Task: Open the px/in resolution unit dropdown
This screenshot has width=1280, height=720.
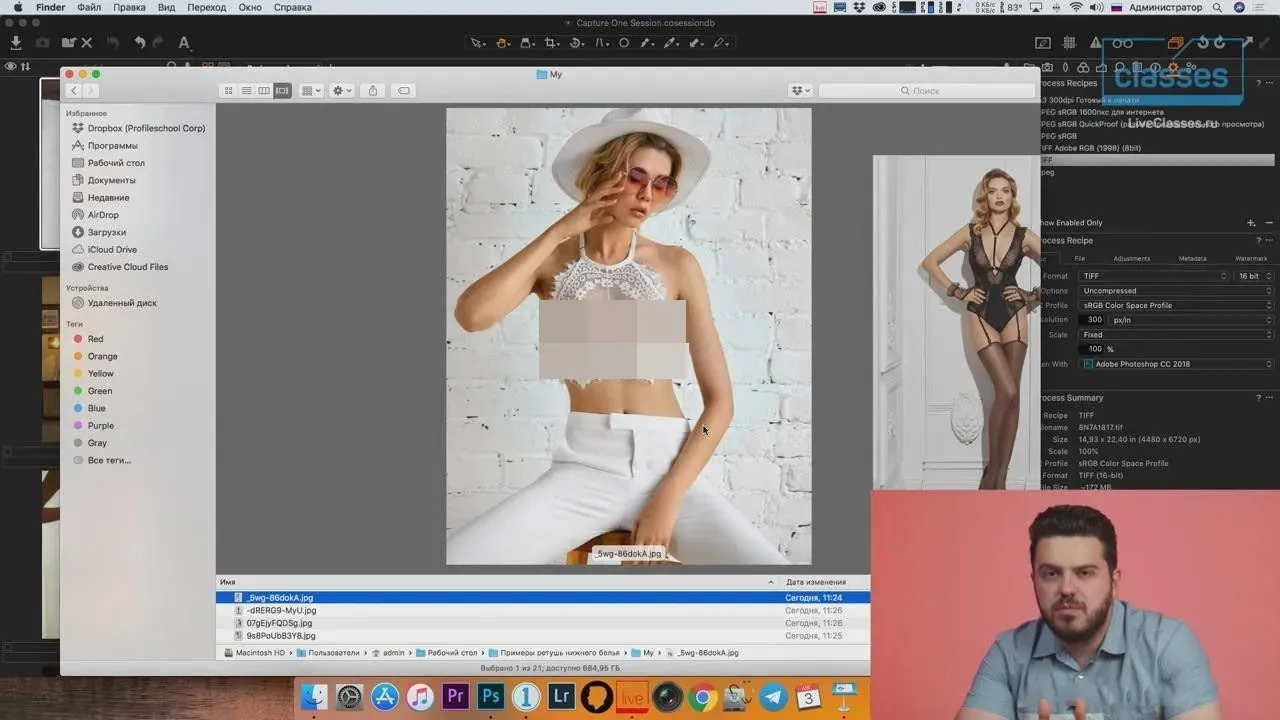Action: pos(1192,320)
